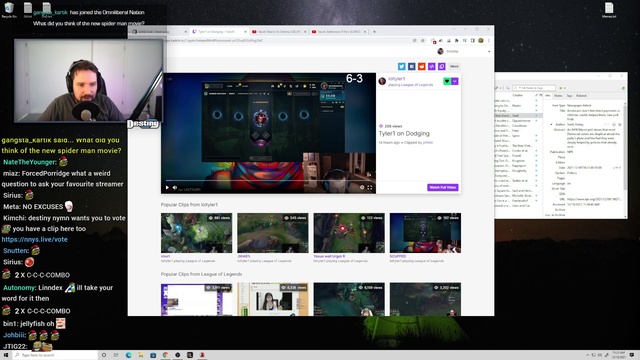Viewport: 640px width, 360px height.
Task: Mute the clip player volume
Action: (175, 188)
